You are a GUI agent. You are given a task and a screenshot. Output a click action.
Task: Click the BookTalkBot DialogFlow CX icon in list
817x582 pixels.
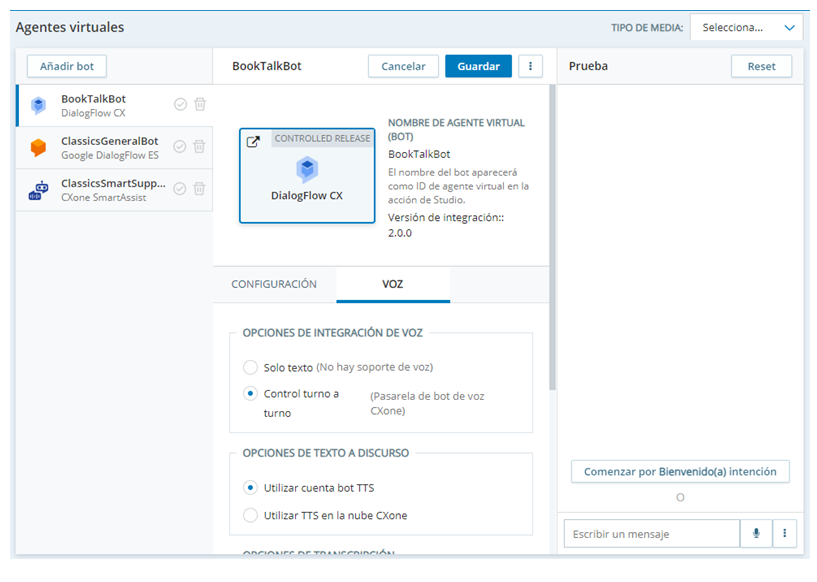click(38, 105)
